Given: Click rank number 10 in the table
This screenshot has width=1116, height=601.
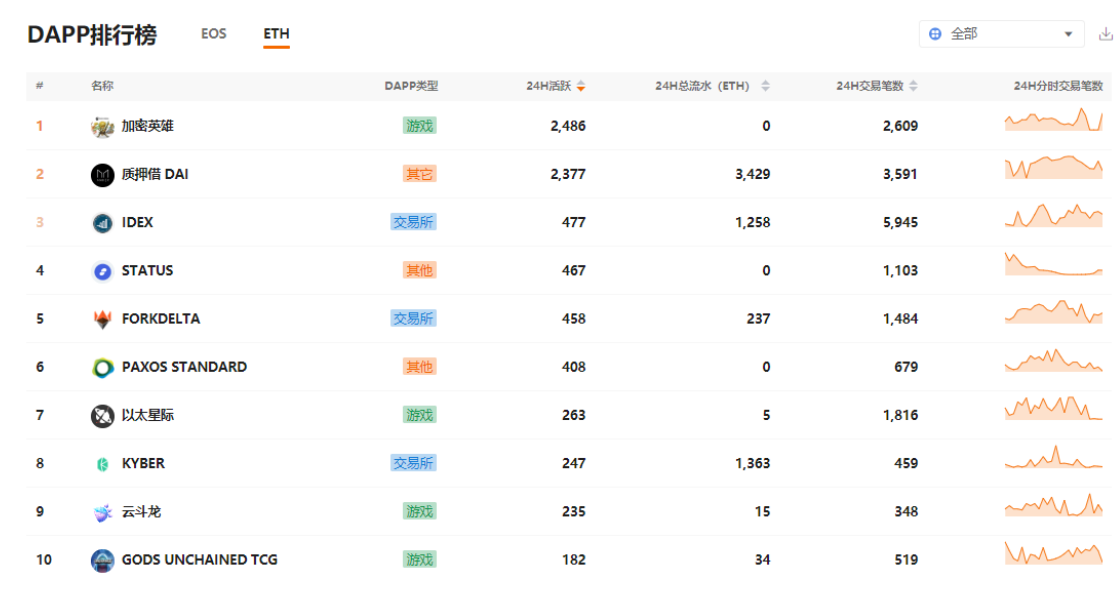Looking at the screenshot, I should point(43,560).
